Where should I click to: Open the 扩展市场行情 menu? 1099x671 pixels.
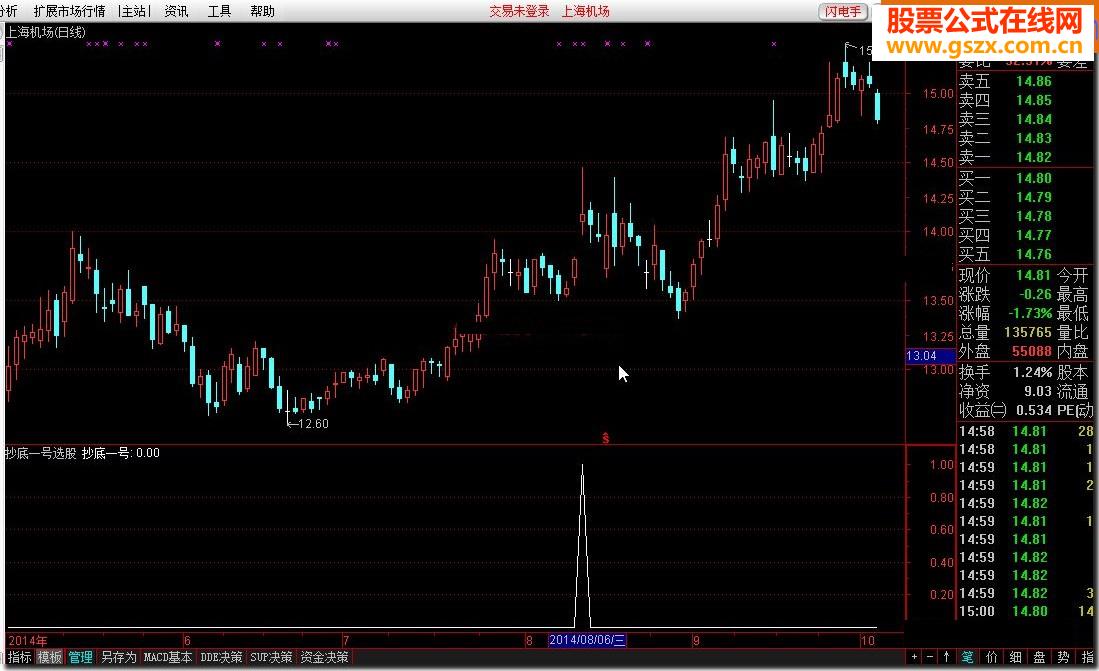(69, 11)
